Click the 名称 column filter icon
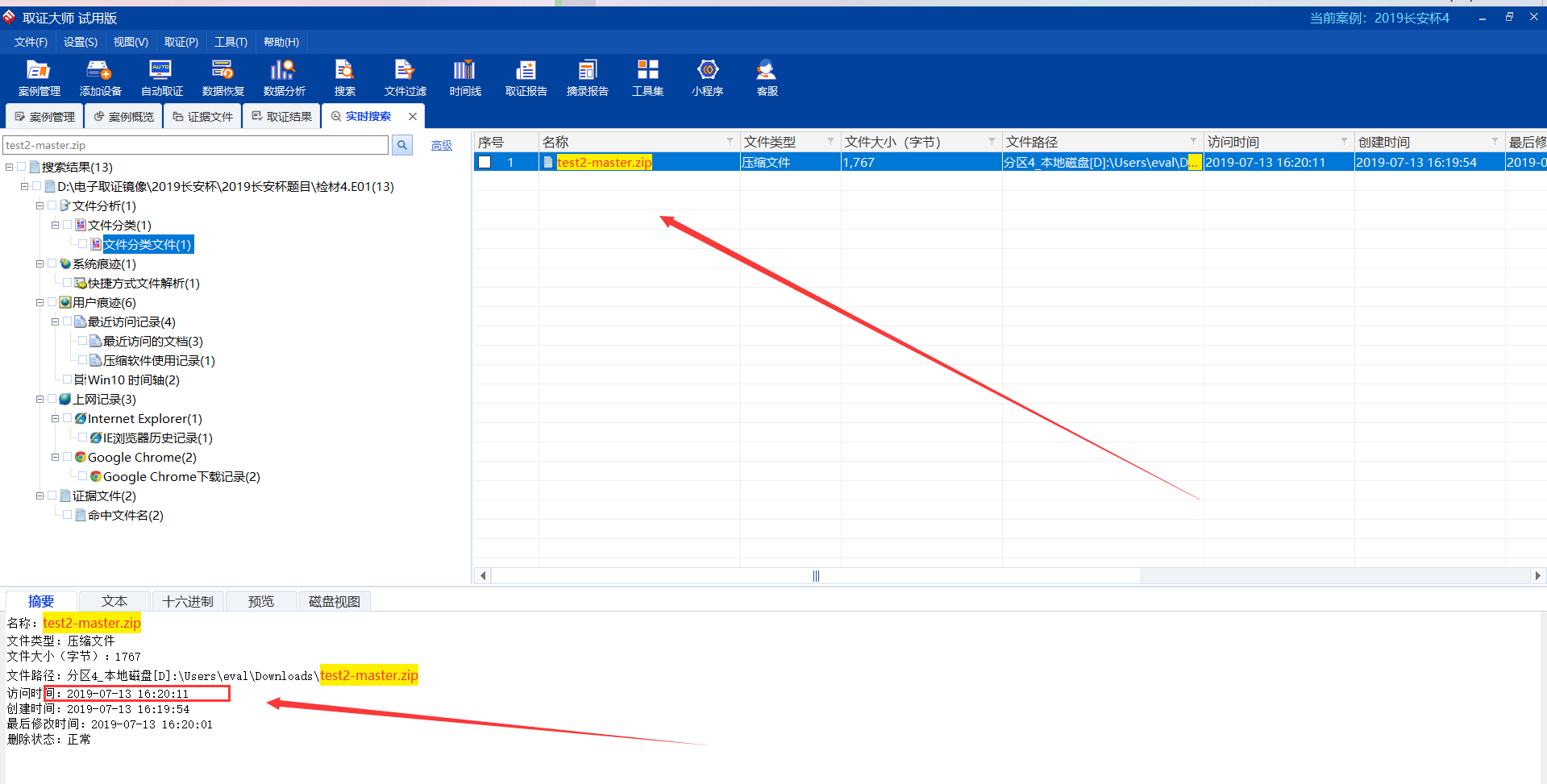 point(730,141)
